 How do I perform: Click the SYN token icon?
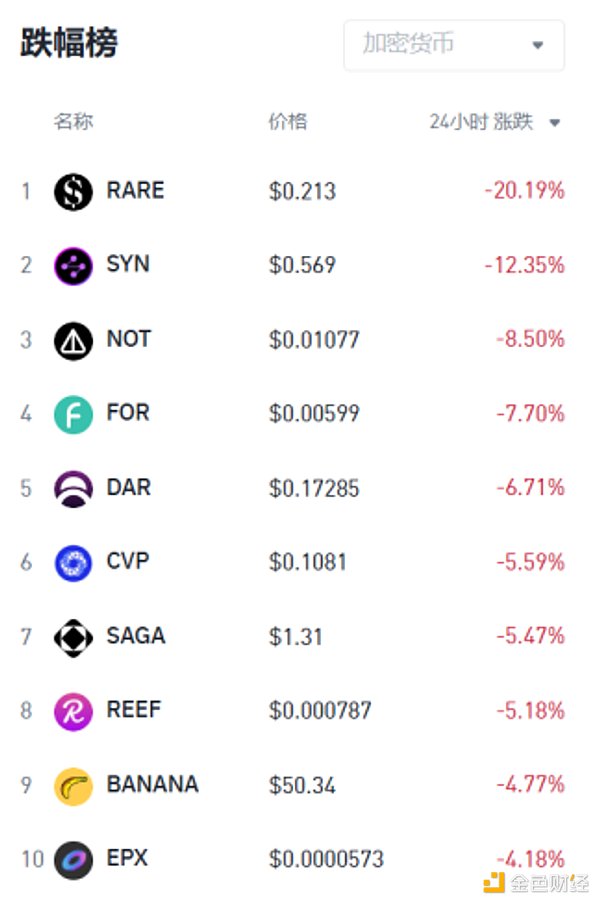[x=73, y=265]
